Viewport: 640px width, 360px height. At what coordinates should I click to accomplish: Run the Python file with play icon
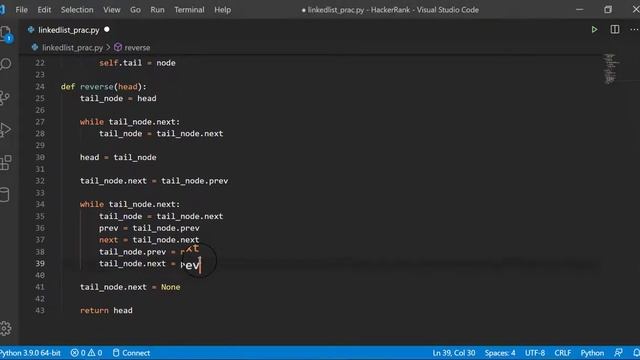click(x=594, y=29)
